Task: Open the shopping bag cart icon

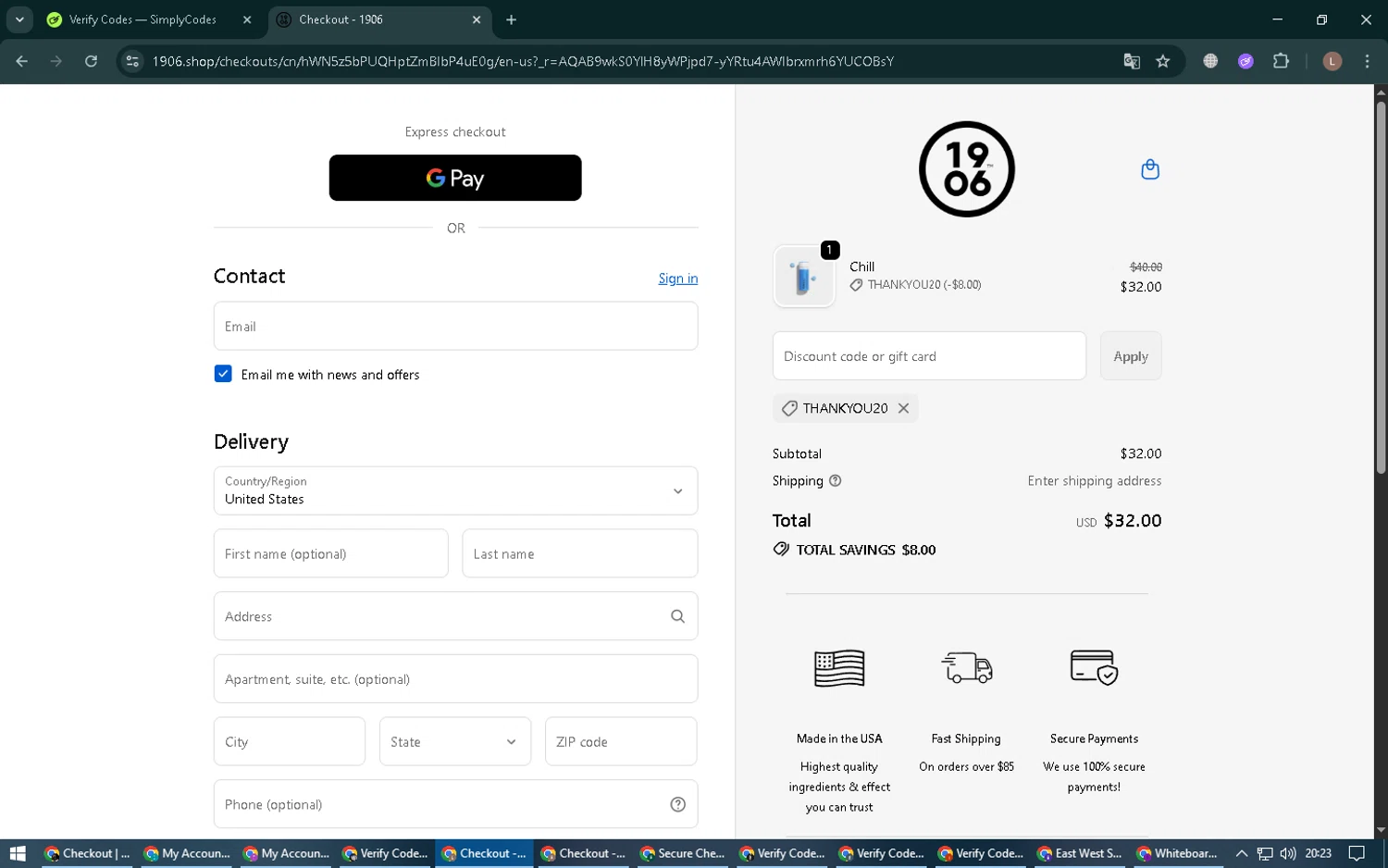Action: (x=1150, y=169)
